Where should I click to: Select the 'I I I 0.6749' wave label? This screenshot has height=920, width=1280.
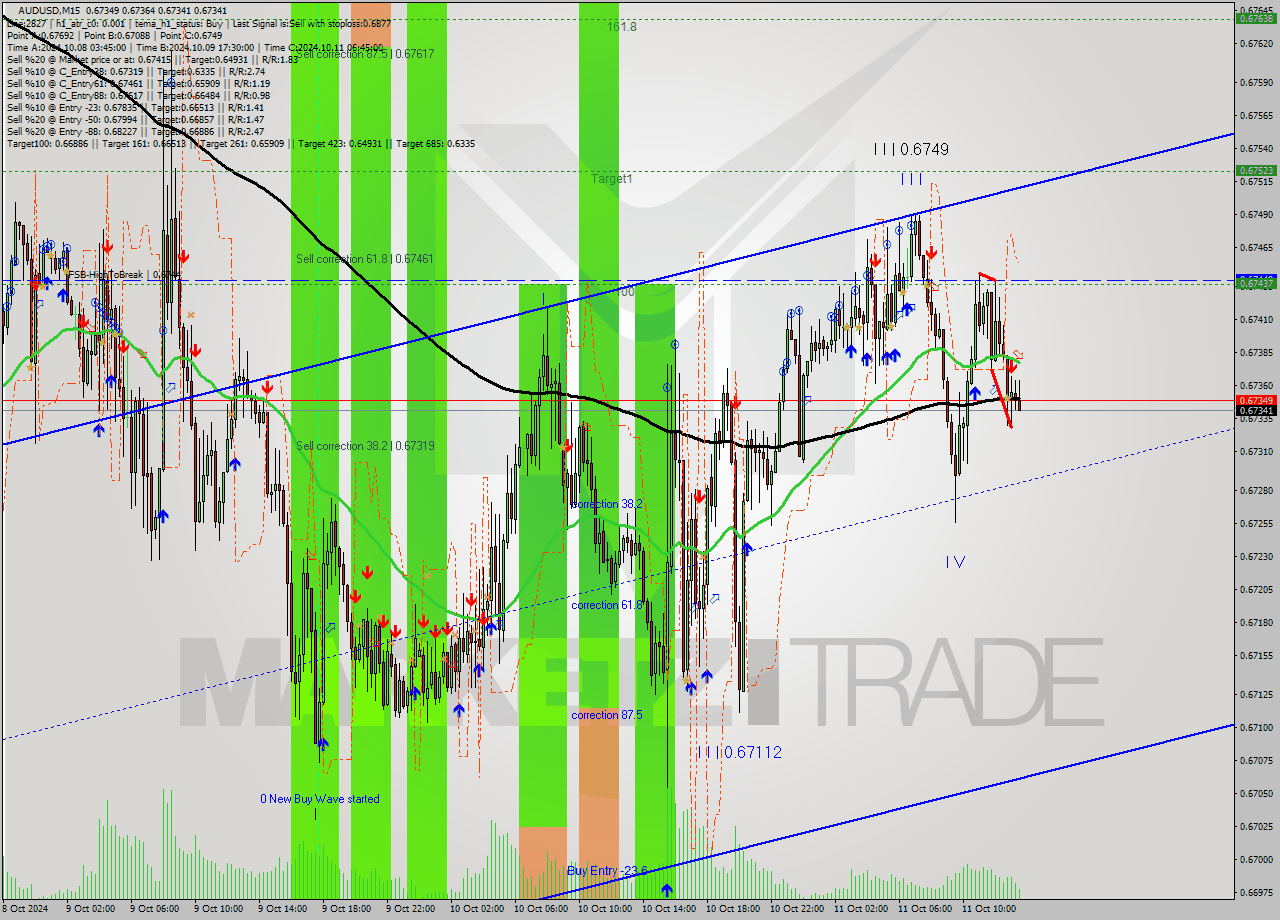[911, 149]
